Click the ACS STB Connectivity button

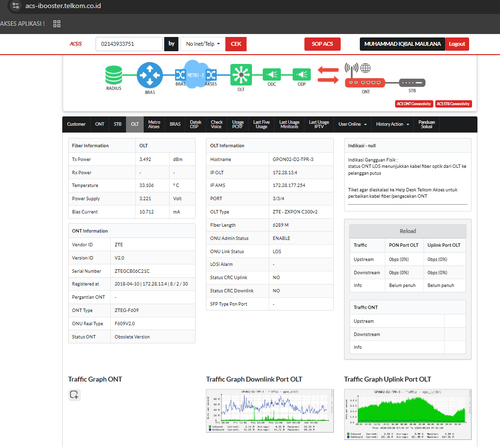tap(453, 104)
